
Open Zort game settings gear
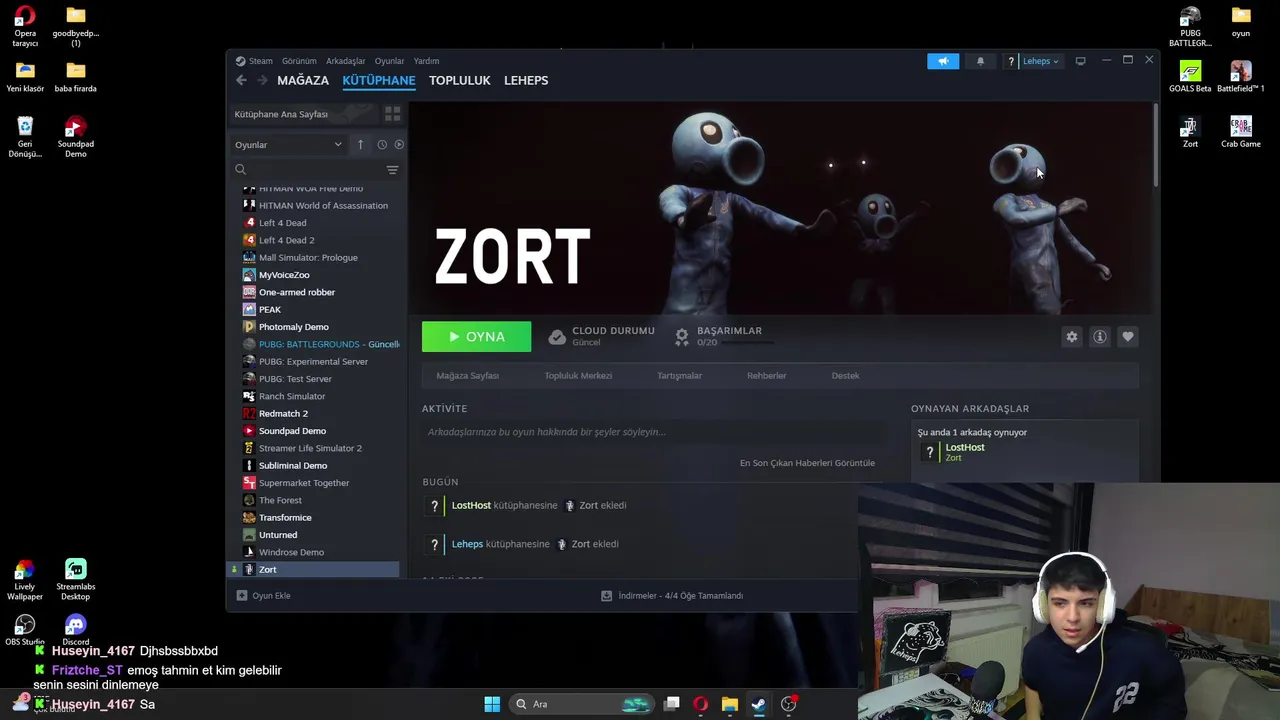coord(1072,337)
